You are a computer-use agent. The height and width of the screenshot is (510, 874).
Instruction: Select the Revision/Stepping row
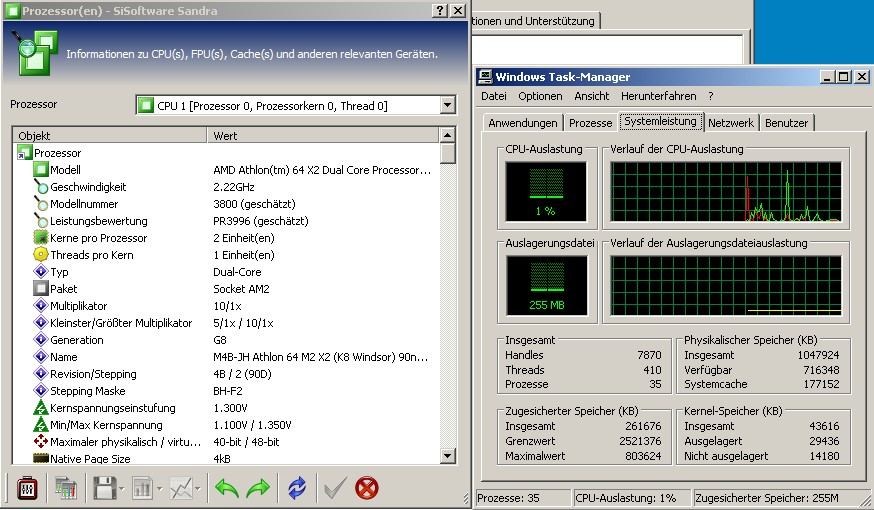click(x=226, y=374)
